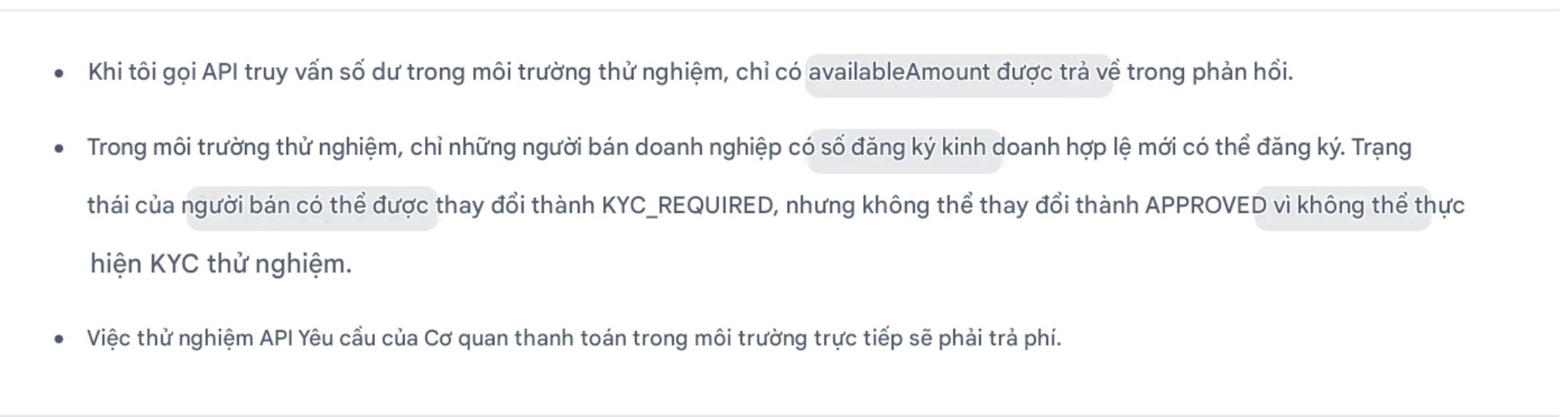
Task: Click the first bullet point marker
Action: [59, 74]
